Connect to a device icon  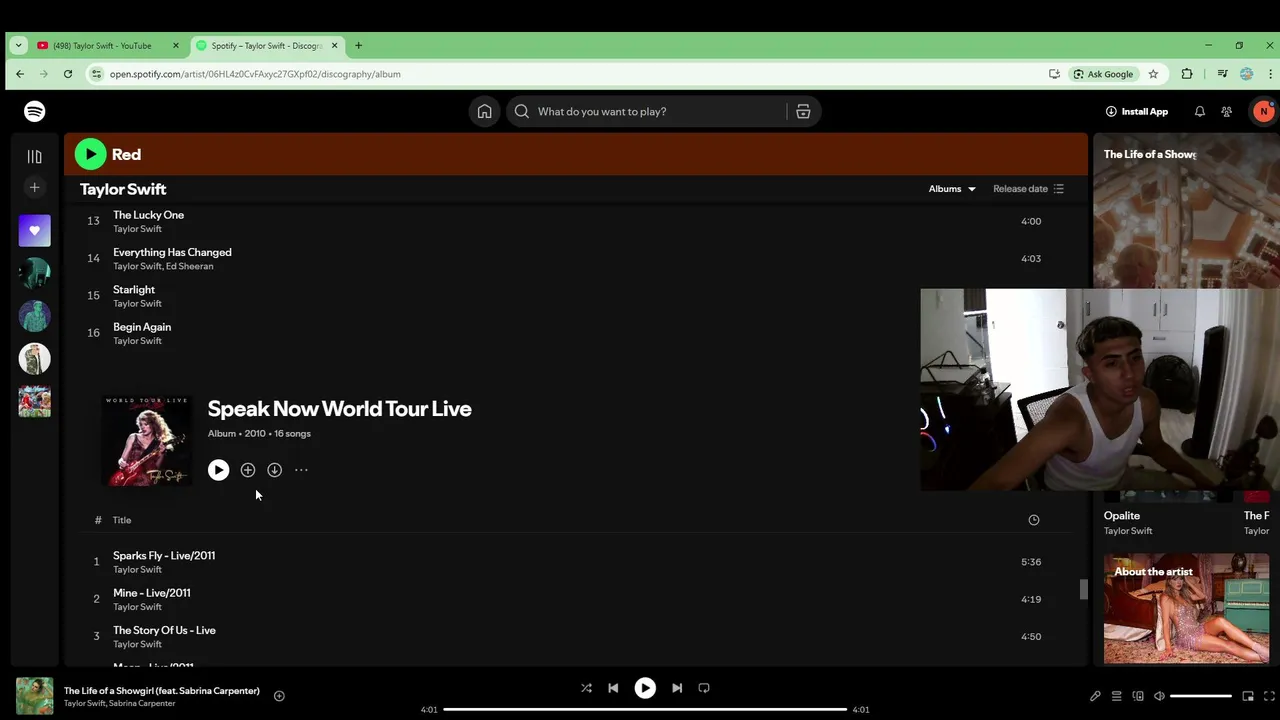coord(1138,696)
